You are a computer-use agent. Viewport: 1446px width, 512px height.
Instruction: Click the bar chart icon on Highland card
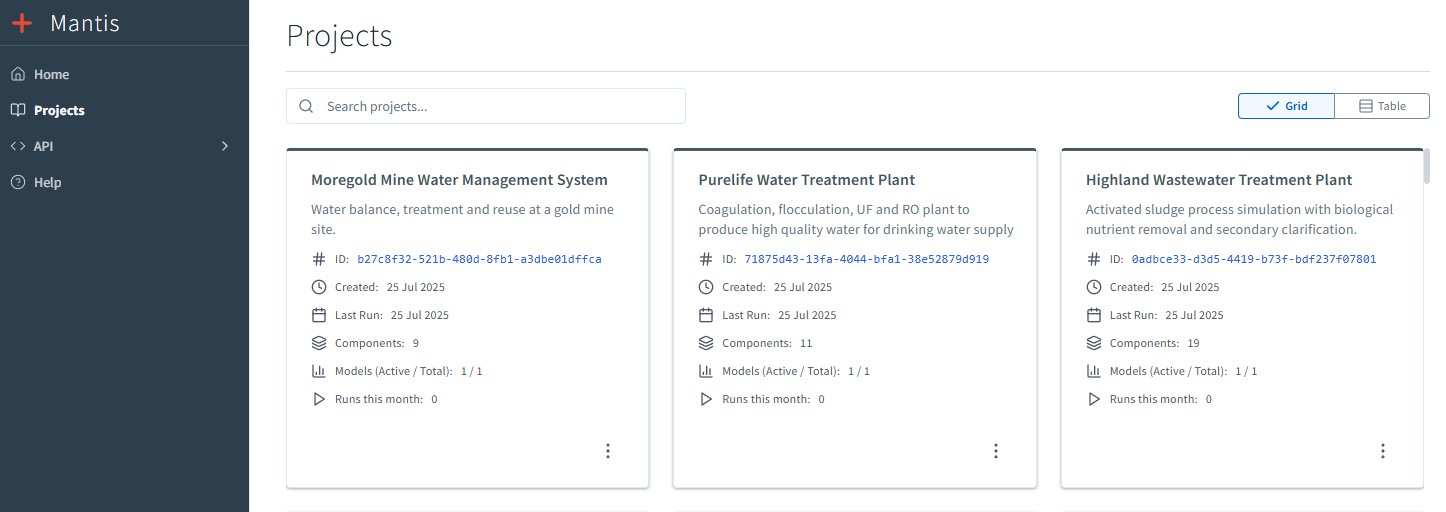click(x=1094, y=371)
